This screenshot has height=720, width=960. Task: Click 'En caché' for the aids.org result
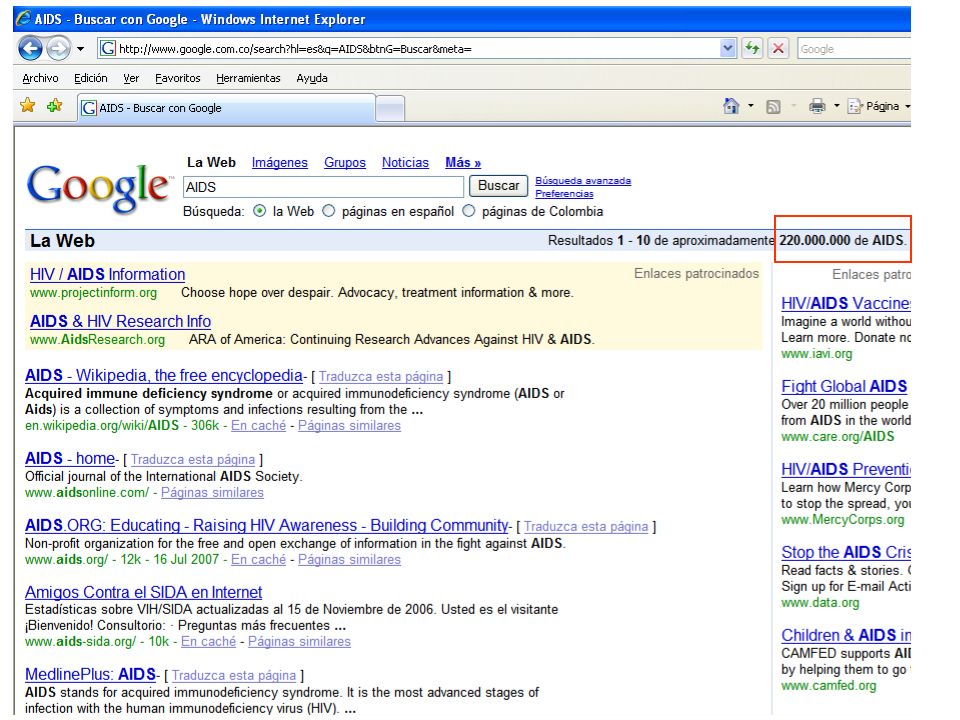(x=258, y=560)
